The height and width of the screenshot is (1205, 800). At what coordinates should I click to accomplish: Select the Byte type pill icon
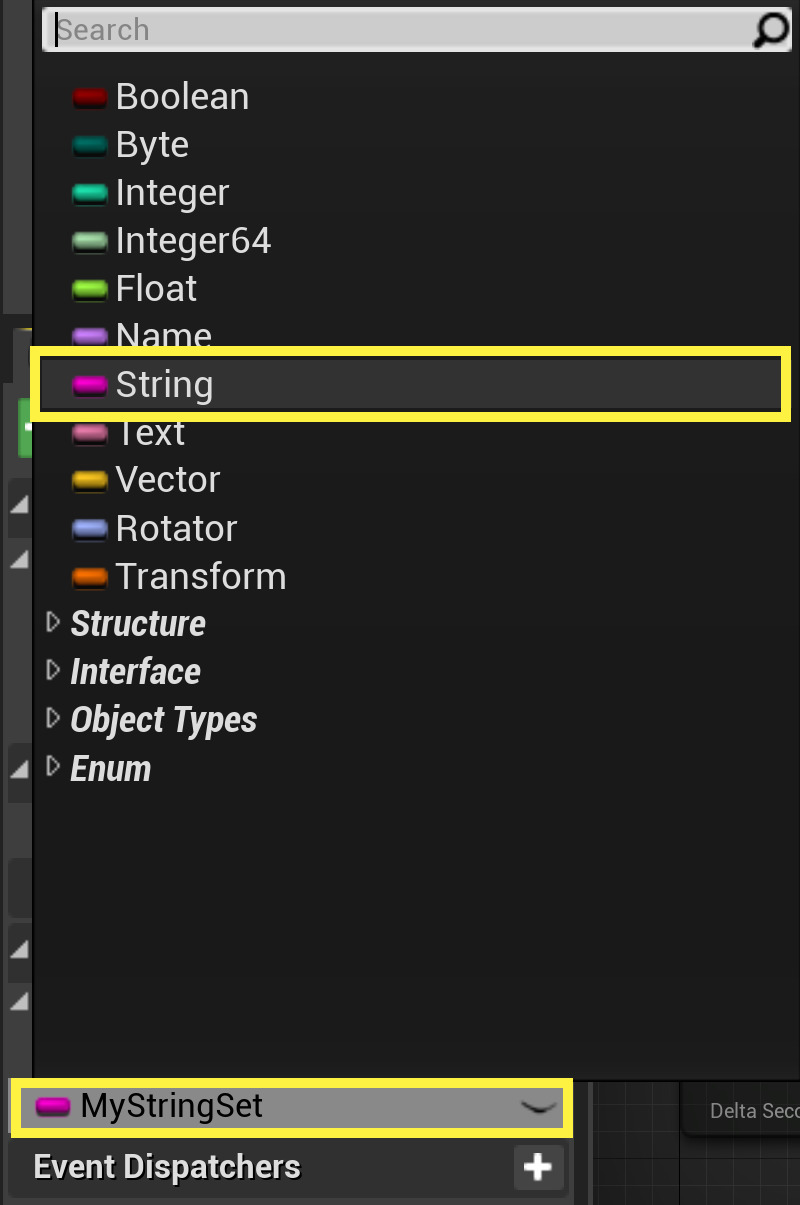point(91,144)
